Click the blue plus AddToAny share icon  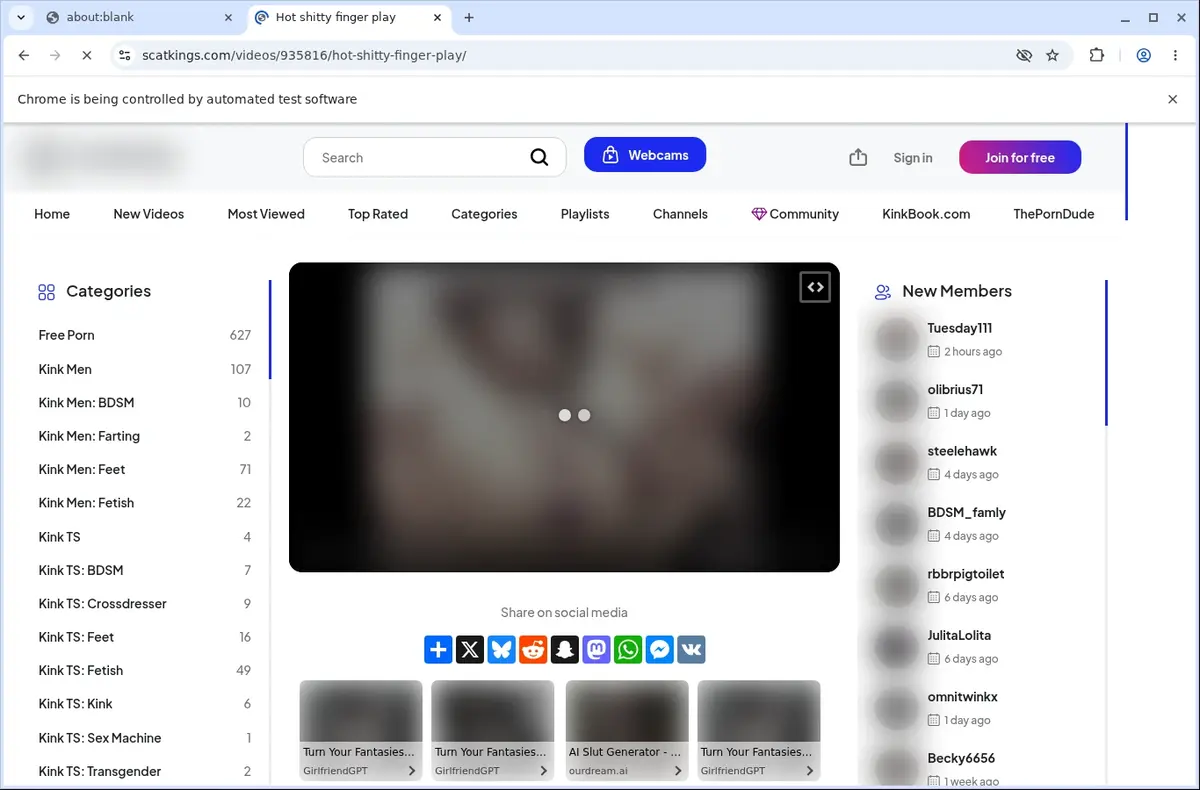pos(438,650)
